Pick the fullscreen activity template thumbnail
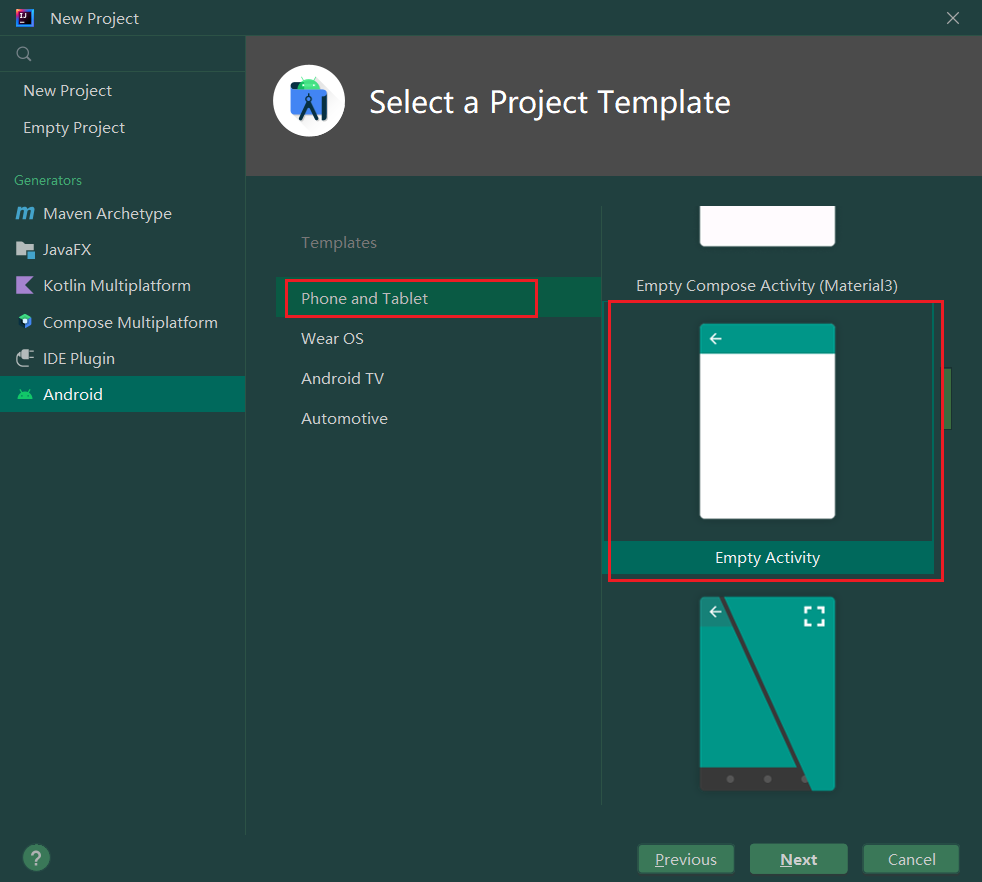 767,693
